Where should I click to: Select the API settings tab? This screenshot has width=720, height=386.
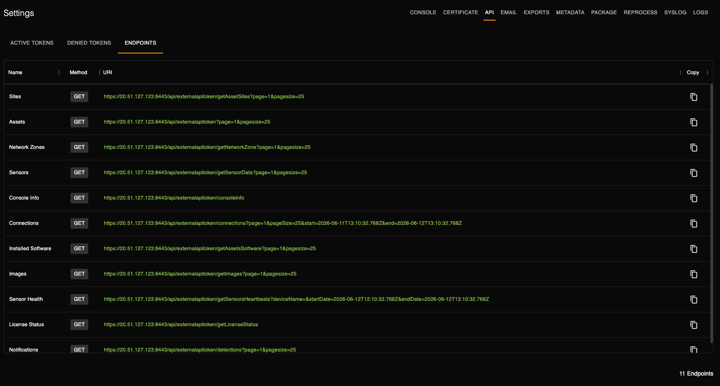coord(489,12)
